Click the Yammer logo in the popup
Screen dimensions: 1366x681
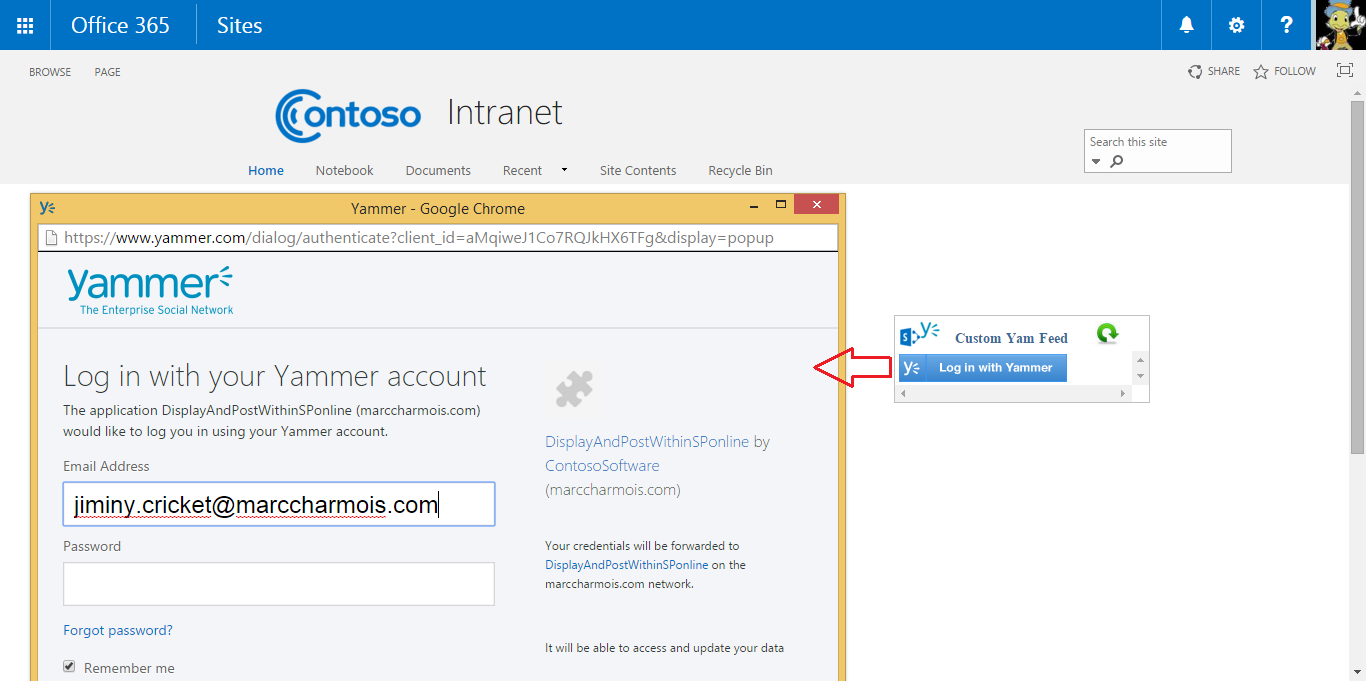pos(150,290)
